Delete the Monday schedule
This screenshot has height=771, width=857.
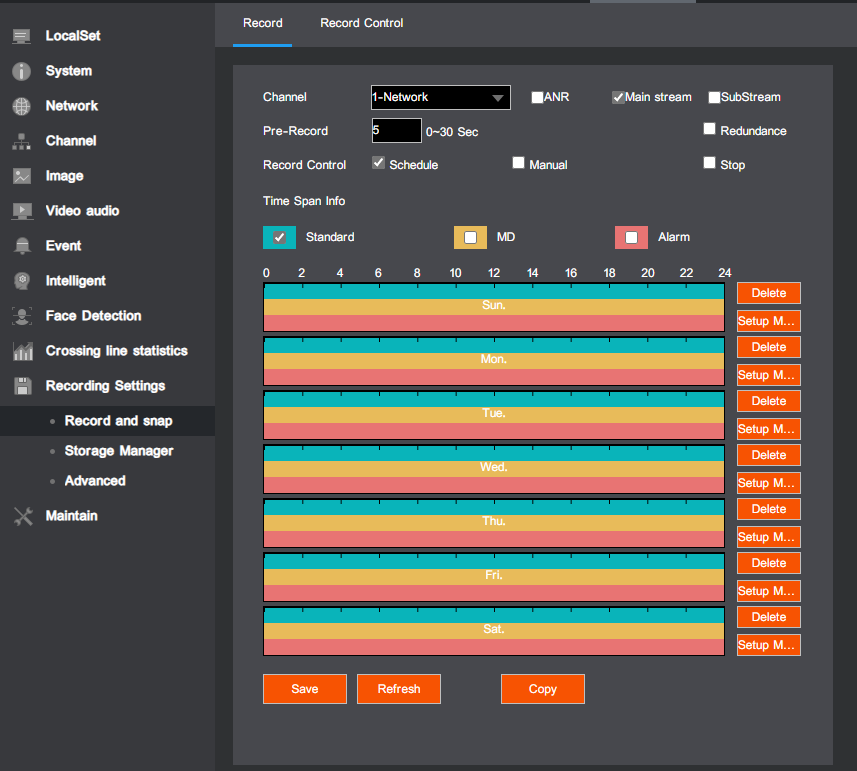(x=769, y=347)
